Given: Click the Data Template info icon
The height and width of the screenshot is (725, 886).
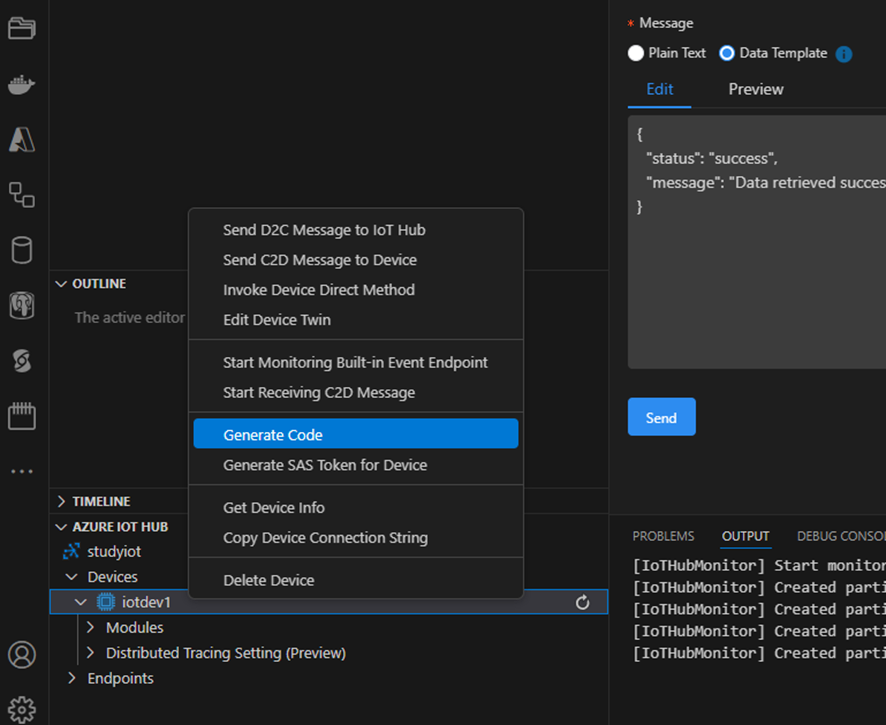Looking at the screenshot, I should [844, 54].
